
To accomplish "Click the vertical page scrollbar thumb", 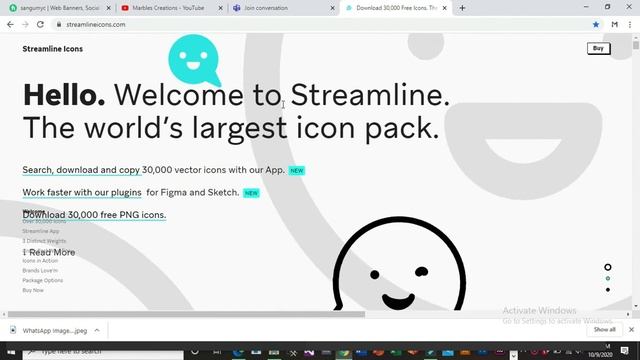I will tap(636, 45).
